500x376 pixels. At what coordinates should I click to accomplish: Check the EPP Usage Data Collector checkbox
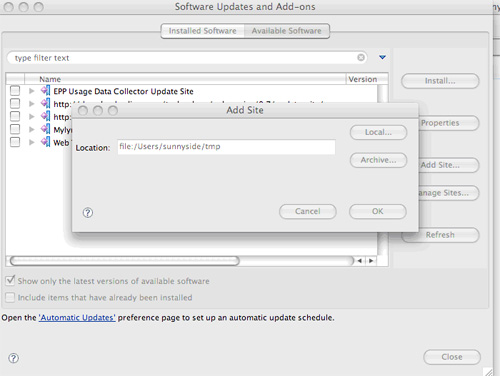tap(15, 91)
